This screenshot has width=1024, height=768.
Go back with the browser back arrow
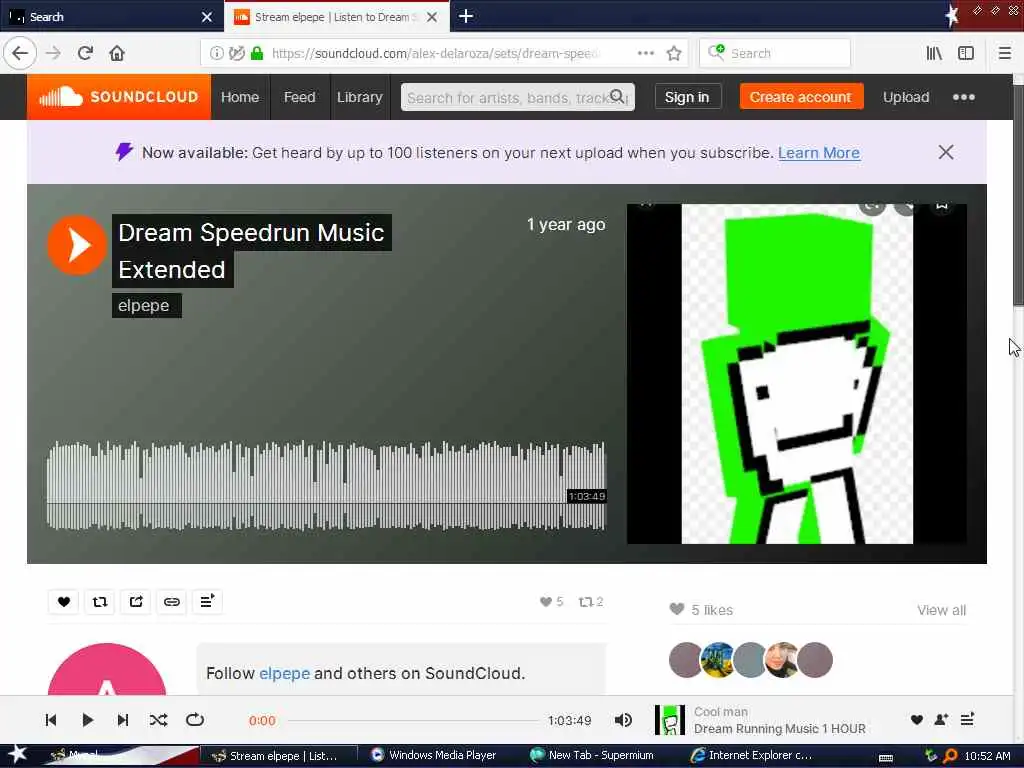coord(20,53)
